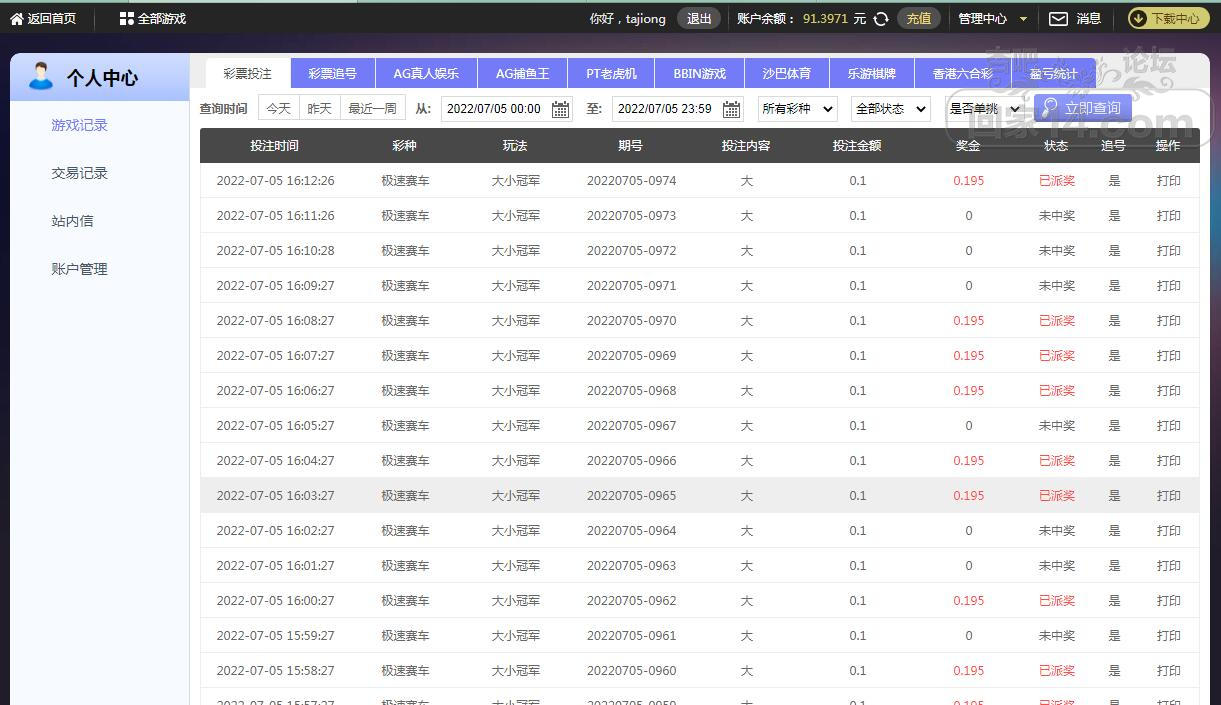Open the 是否单挑 dropdown

pos(985,108)
